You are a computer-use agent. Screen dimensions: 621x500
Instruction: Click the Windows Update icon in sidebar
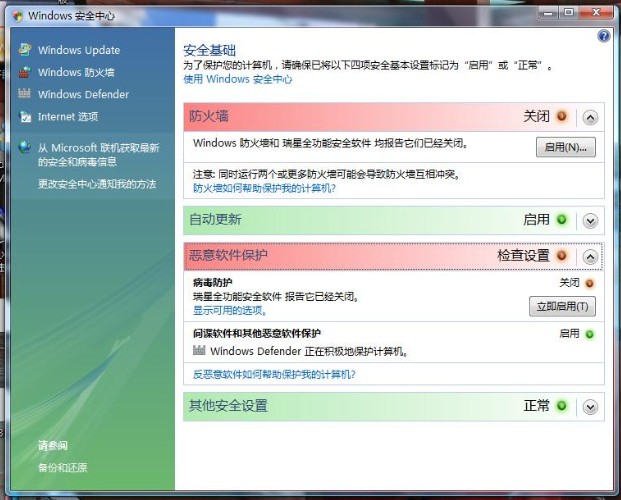click(x=25, y=49)
